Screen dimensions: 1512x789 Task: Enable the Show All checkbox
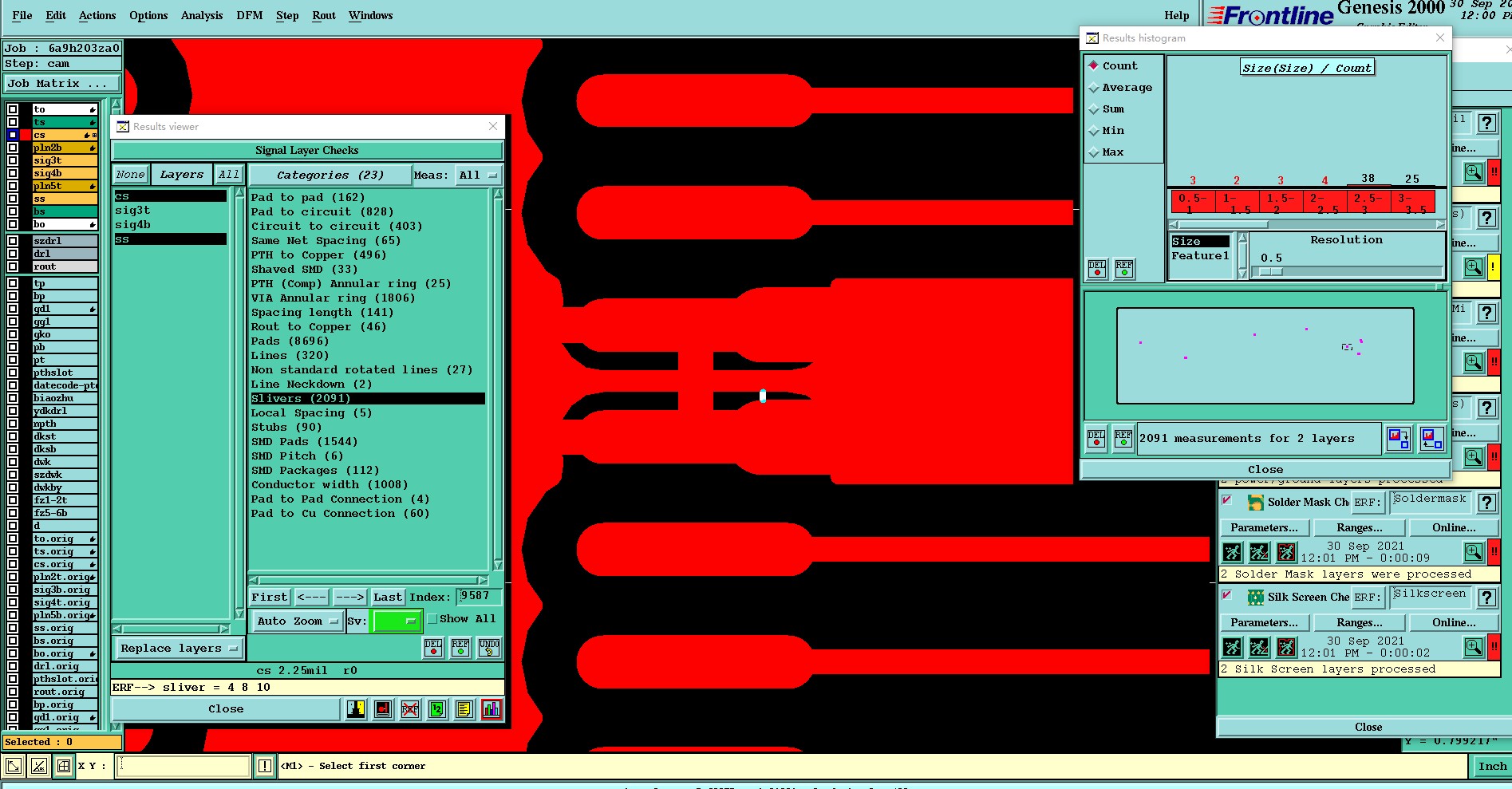coord(432,619)
